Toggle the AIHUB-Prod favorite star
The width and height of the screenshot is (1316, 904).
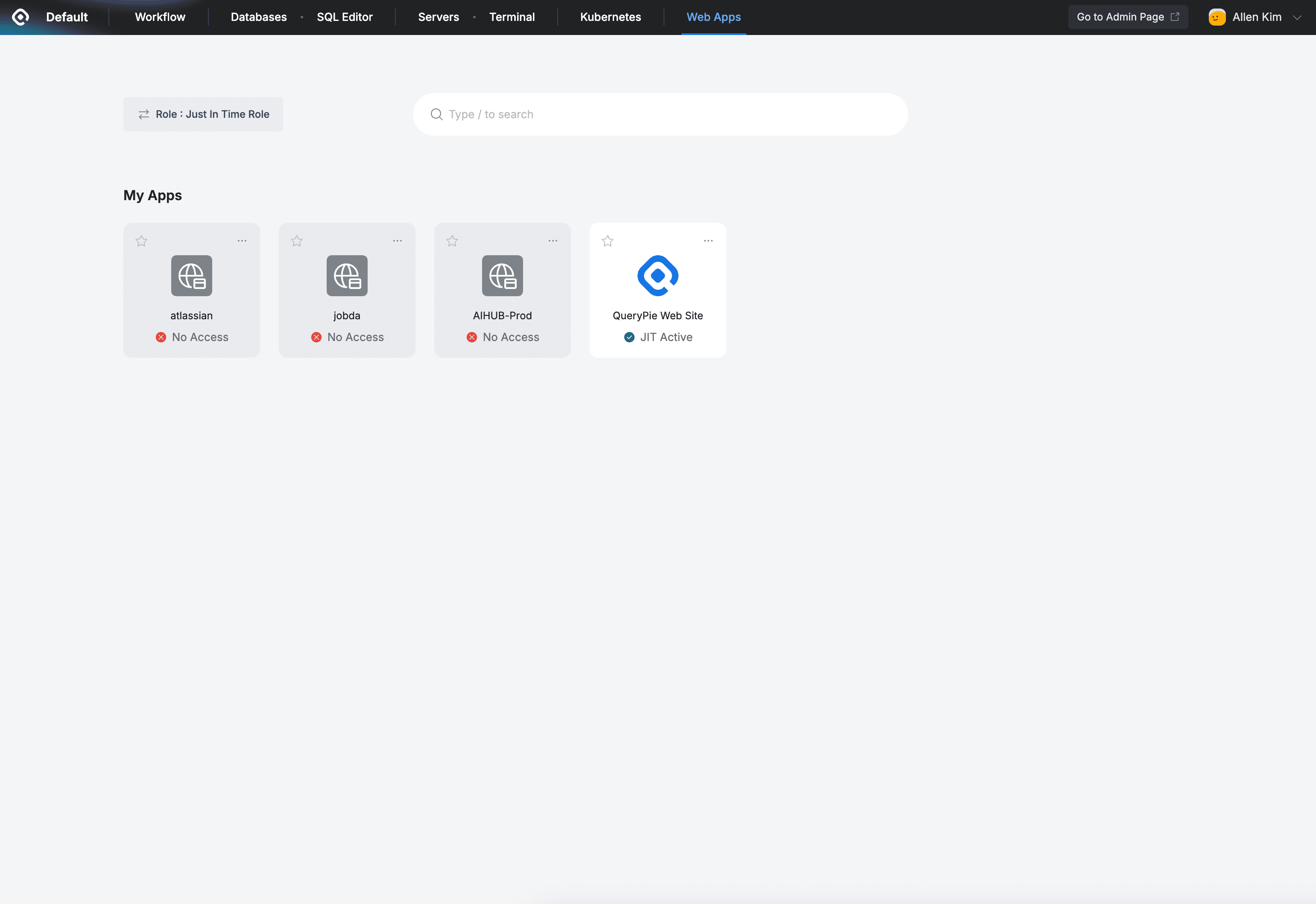[452, 241]
